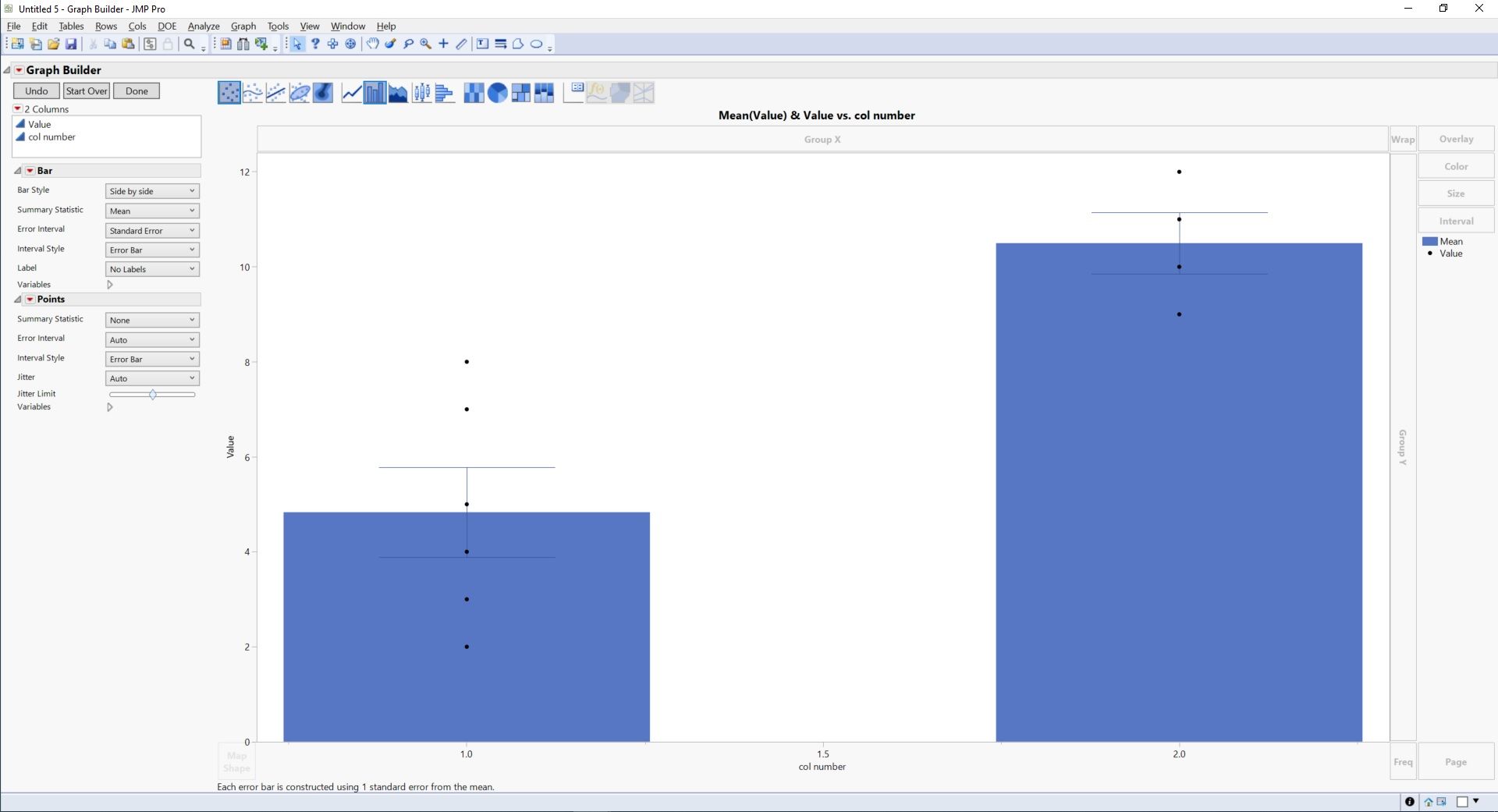1498x812 pixels.
Task: Expand the Variables disclosure in the Bar panel
Action: pyautogui.click(x=110, y=285)
